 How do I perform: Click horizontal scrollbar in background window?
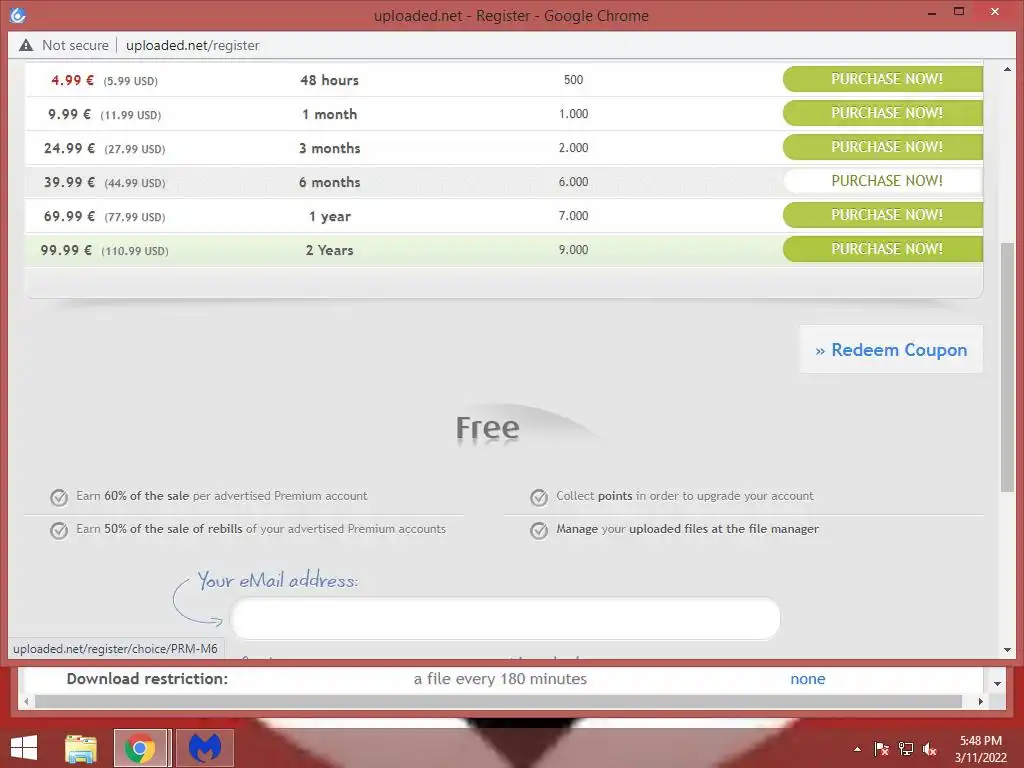(498, 701)
